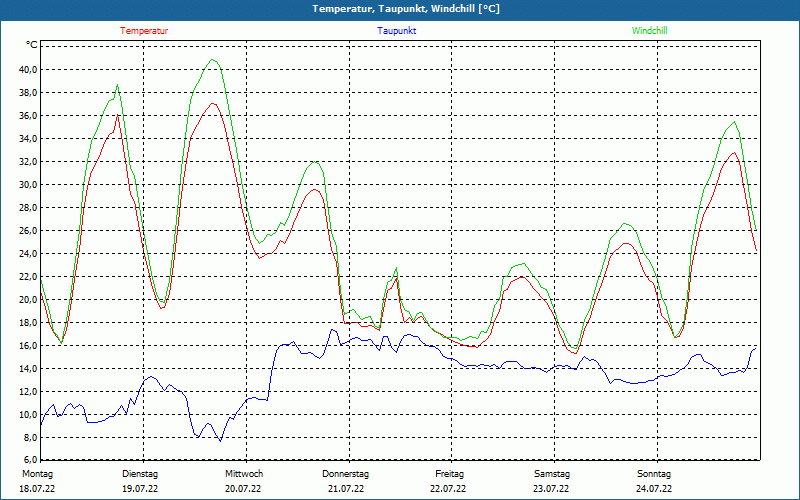Click the Montag day label
800x500 pixels.
pos(37,474)
